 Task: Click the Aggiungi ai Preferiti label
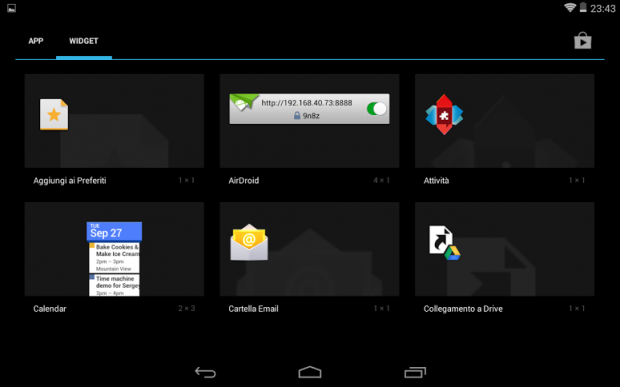(70, 181)
